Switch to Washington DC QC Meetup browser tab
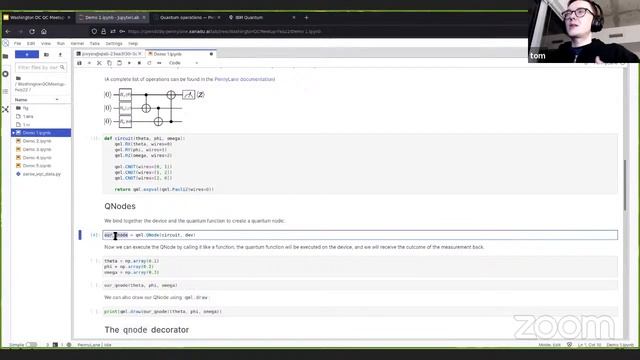Viewport: 640px width, 360px height. tap(37, 18)
